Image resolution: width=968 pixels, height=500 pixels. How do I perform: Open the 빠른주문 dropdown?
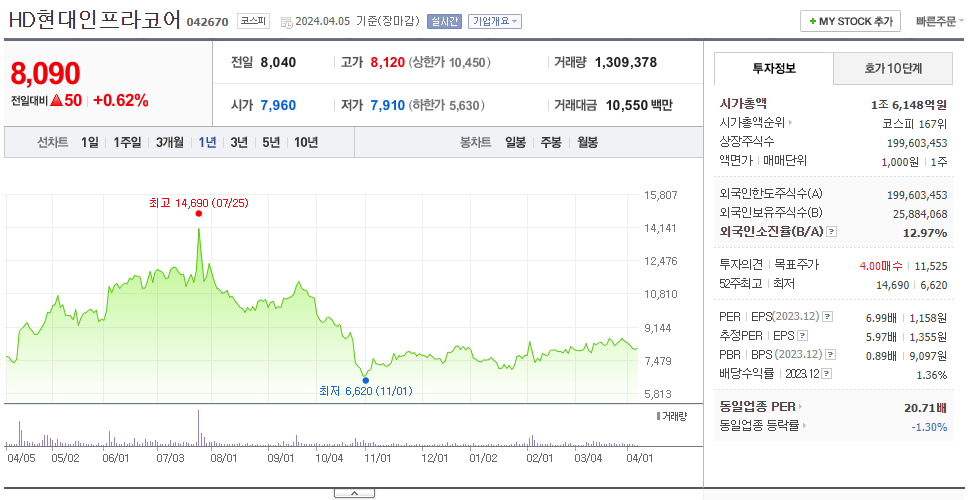coord(940,21)
